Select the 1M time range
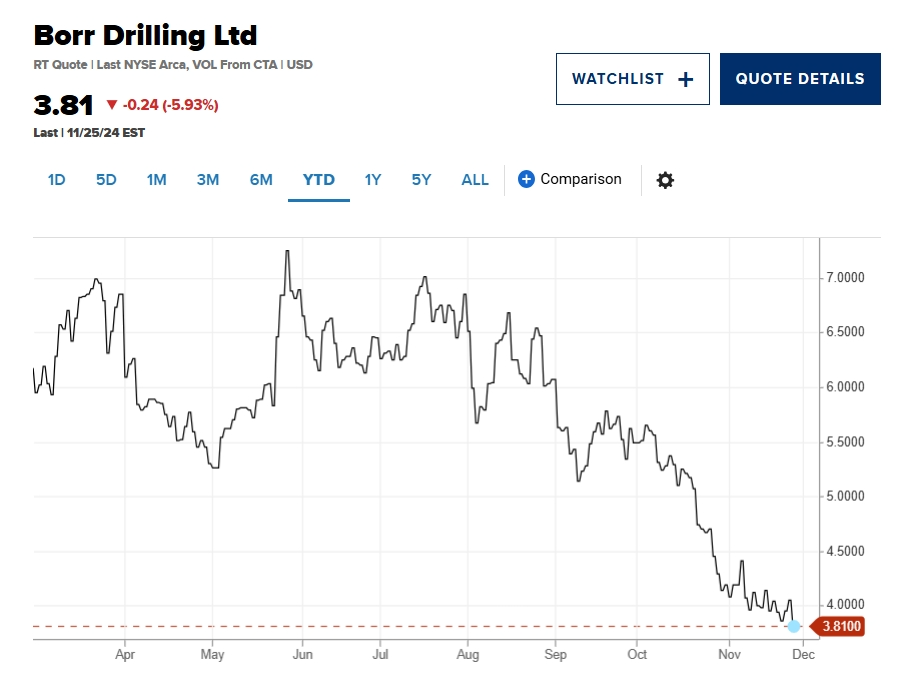Image resolution: width=900 pixels, height=686 pixels. [x=156, y=180]
